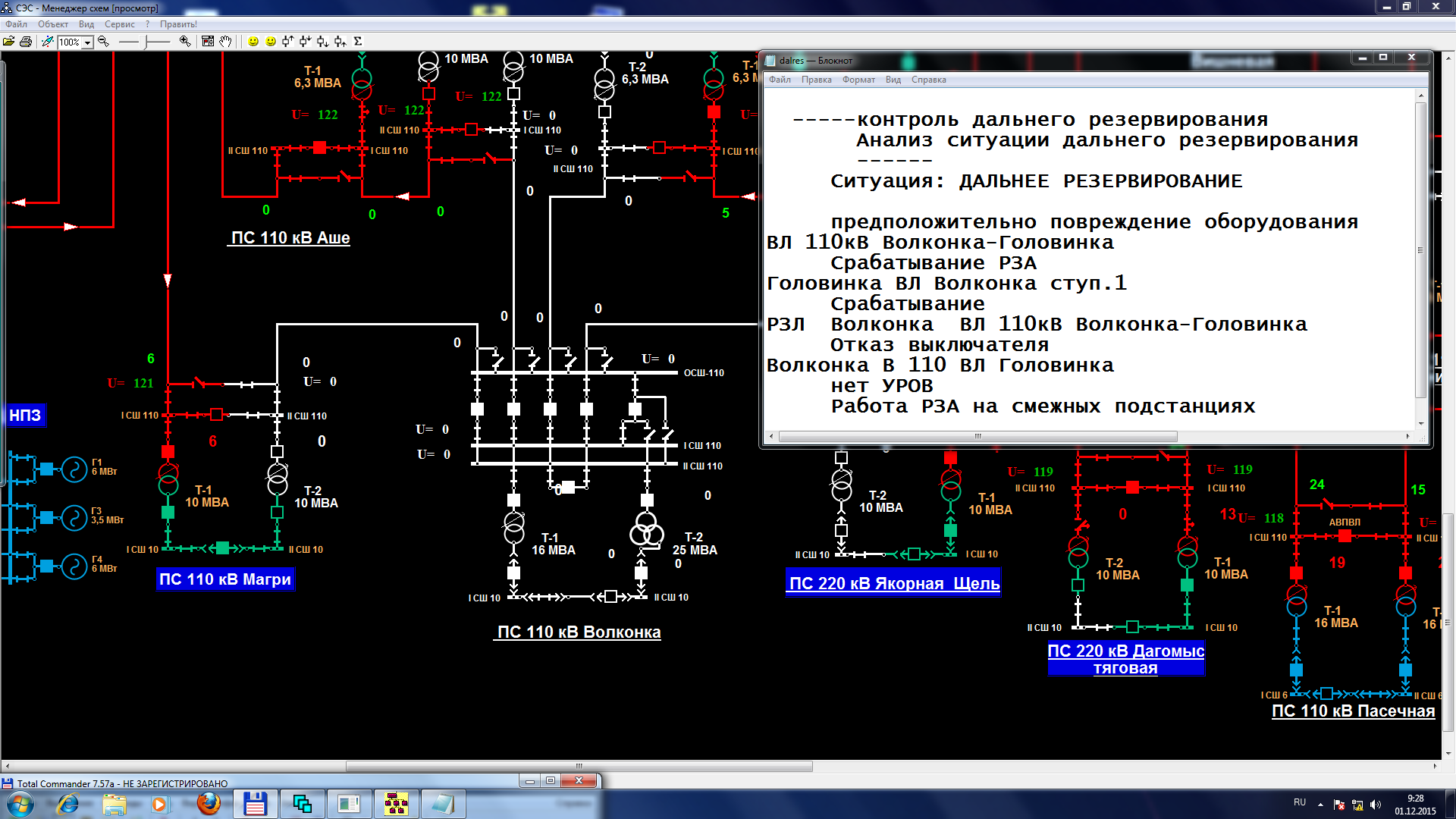The image size is (1456, 819).
Task: Open Firefox from the taskbar
Action: point(208,804)
